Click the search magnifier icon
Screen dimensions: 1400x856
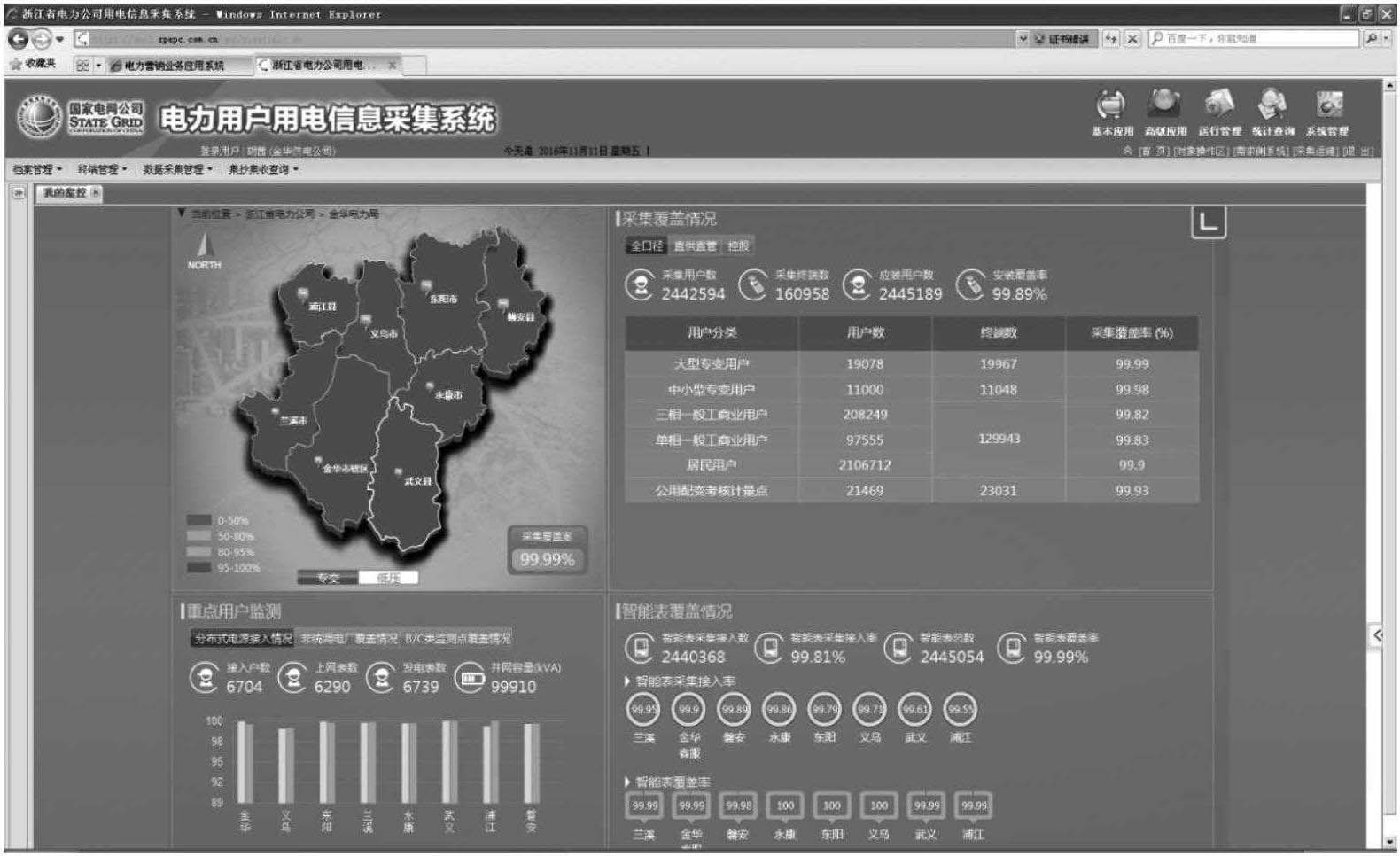(x=1371, y=38)
